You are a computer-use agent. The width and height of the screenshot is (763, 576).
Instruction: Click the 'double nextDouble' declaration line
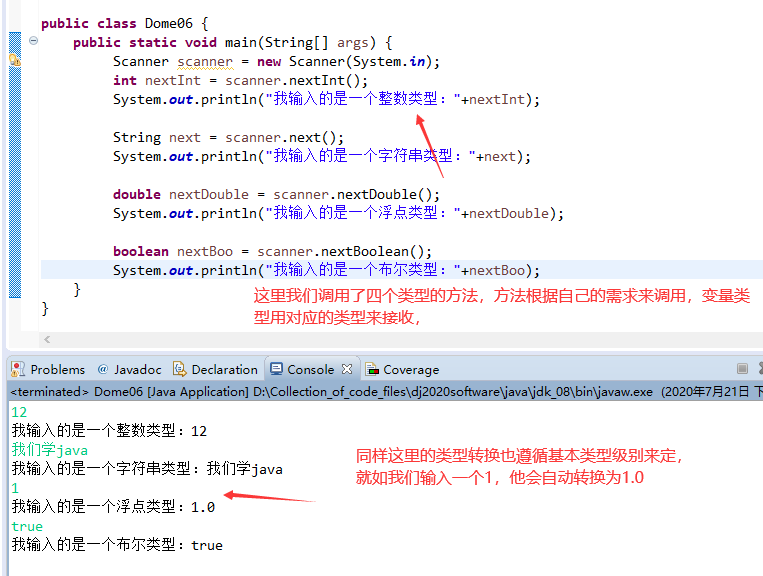tap(276, 194)
